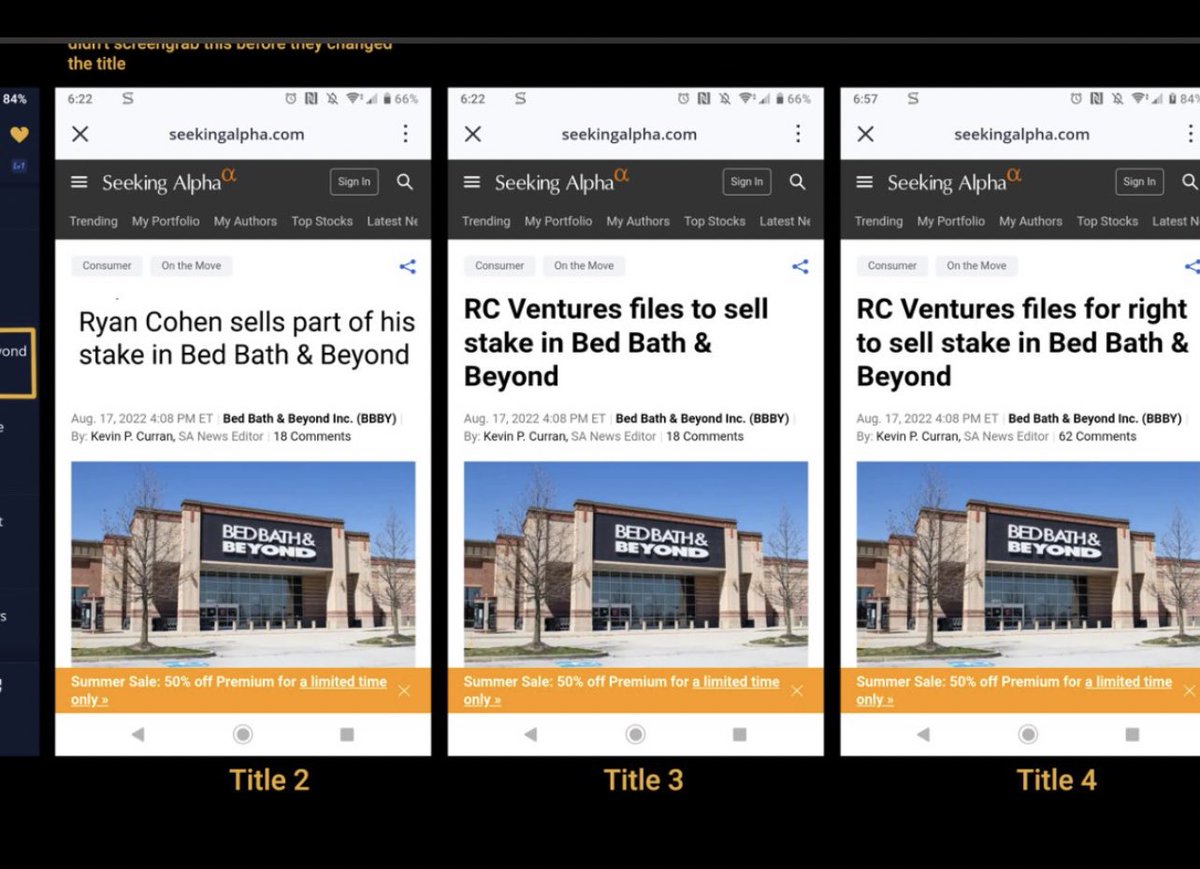This screenshot has width=1200, height=869.
Task: Dismiss Summer Sale banner in Title 2 screenshot
Action: tap(404, 691)
